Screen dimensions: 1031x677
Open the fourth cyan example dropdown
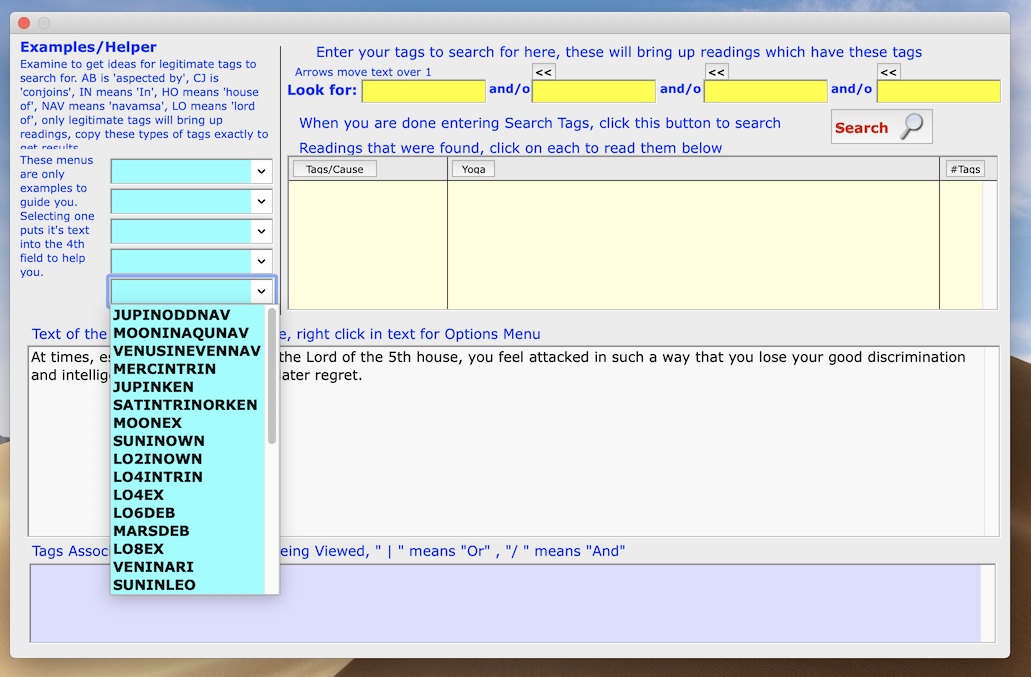[x=191, y=261]
